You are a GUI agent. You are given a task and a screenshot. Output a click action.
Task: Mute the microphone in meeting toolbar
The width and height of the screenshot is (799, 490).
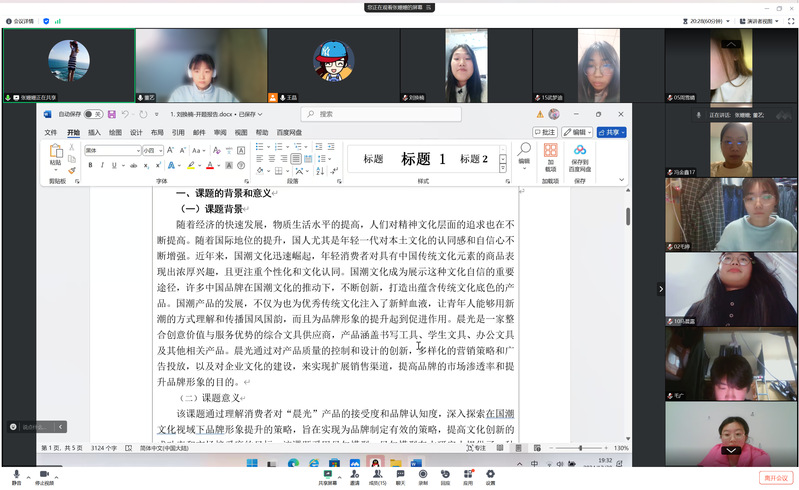click(16, 475)
